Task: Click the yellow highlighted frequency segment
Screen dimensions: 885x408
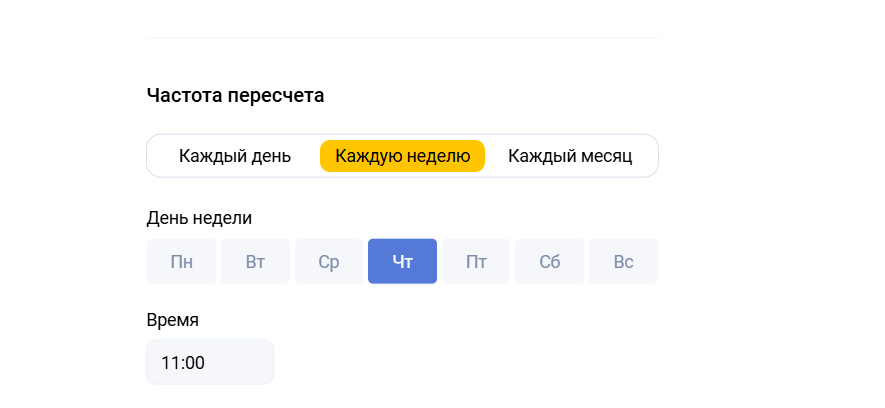Action: pos(402,156)
